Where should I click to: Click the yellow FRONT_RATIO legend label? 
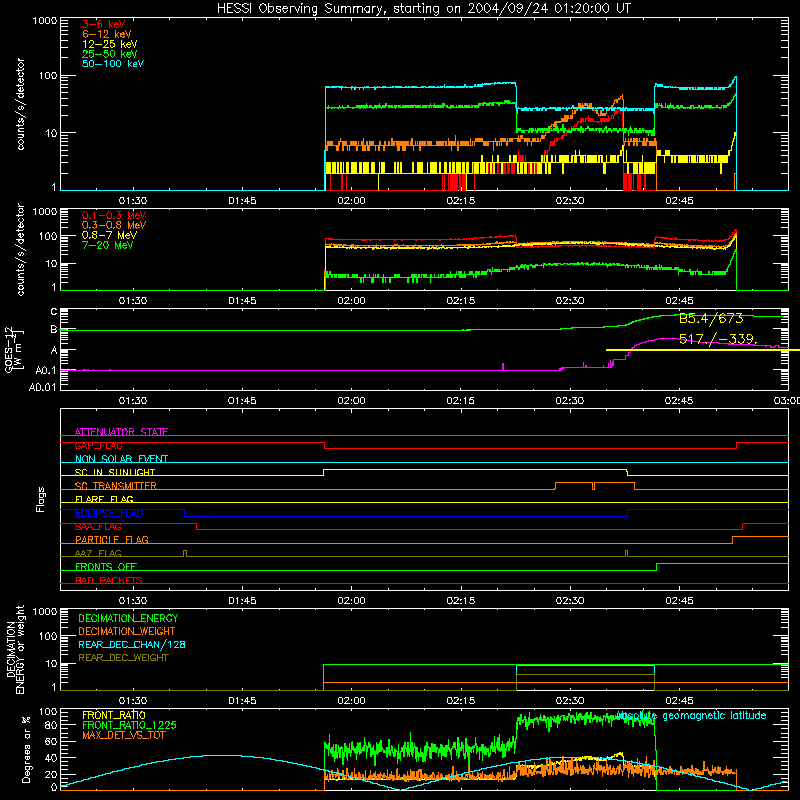click(x=114, y=715)
